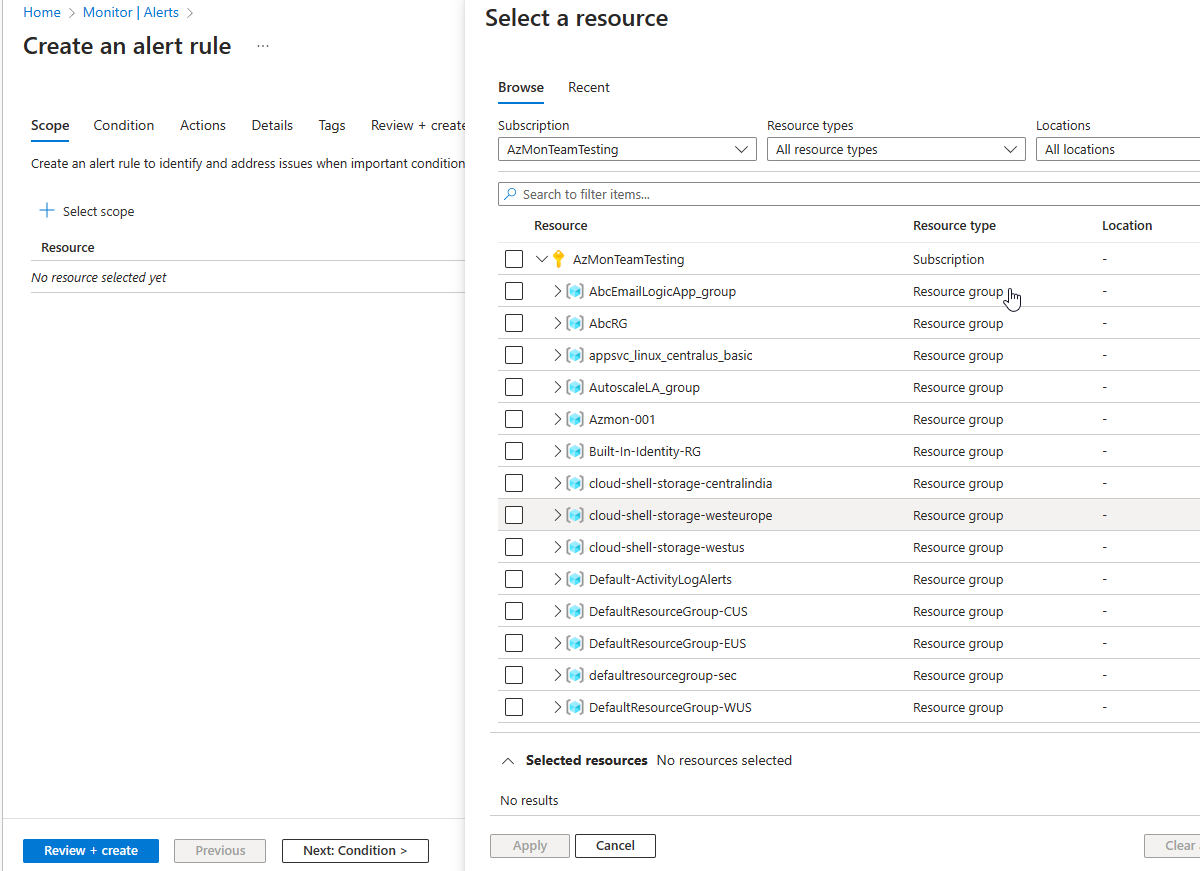
Task: Collapse the AzMonTeamTesting subscription tree
Action: (x=542, y=259)
